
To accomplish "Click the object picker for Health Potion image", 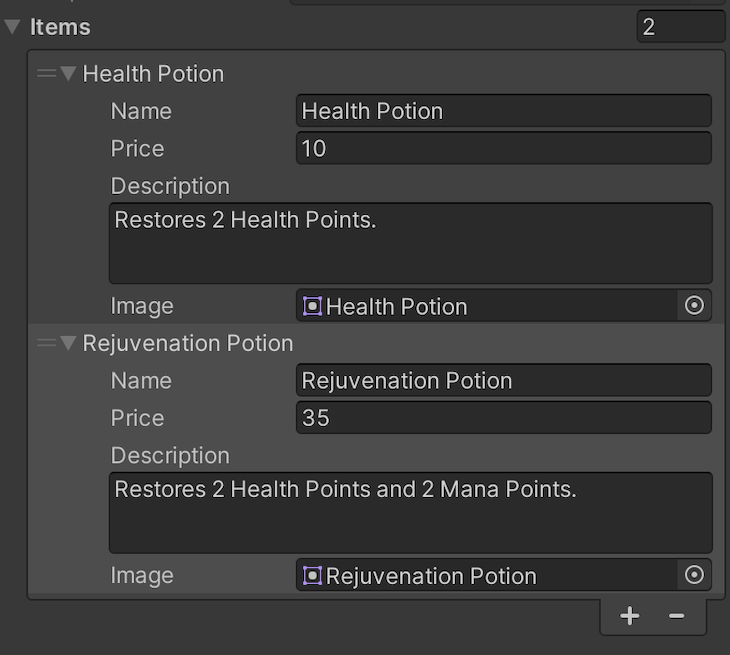I will click(694, 306).
